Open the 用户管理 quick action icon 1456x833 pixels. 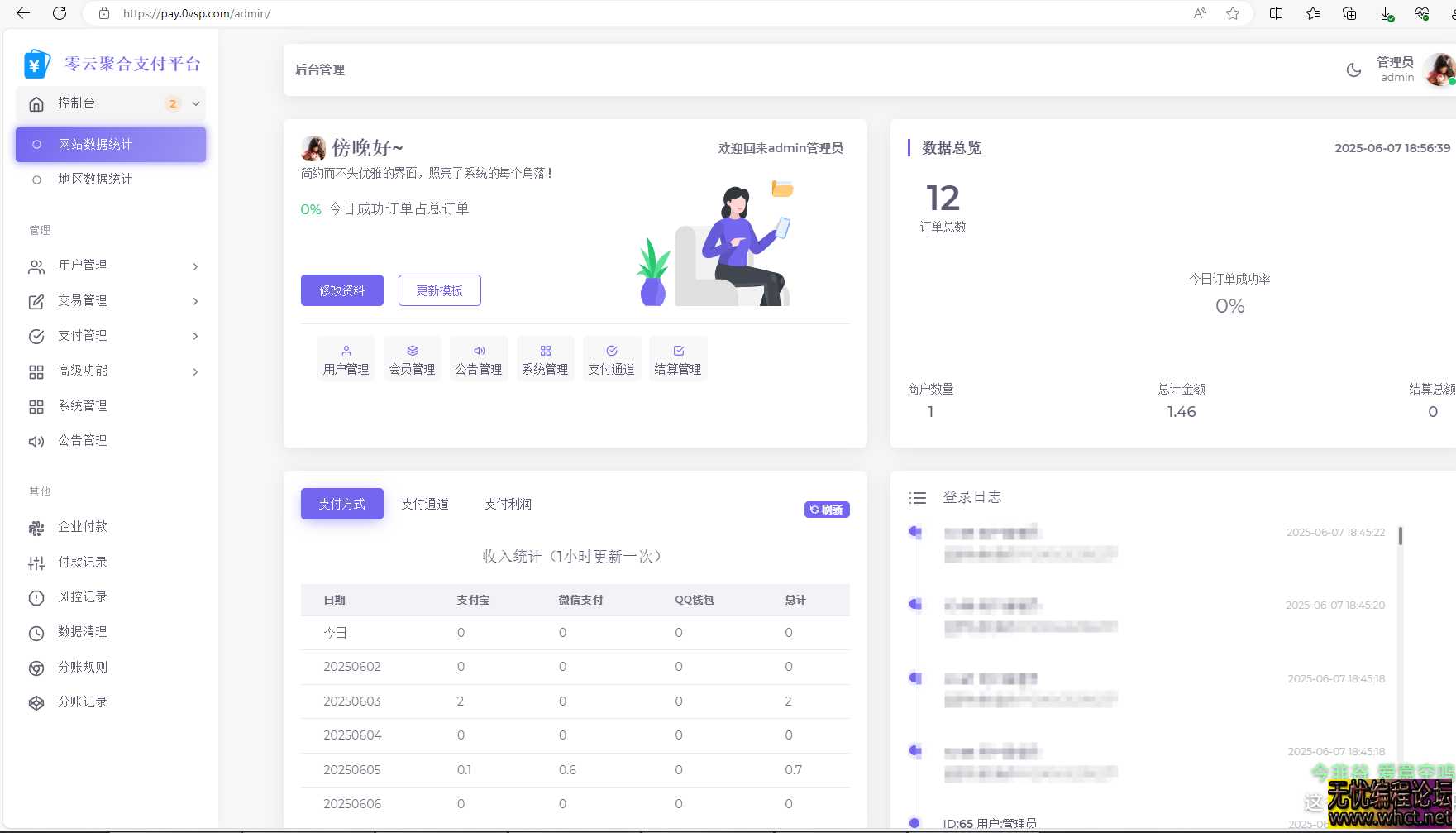tap(345, 357)
